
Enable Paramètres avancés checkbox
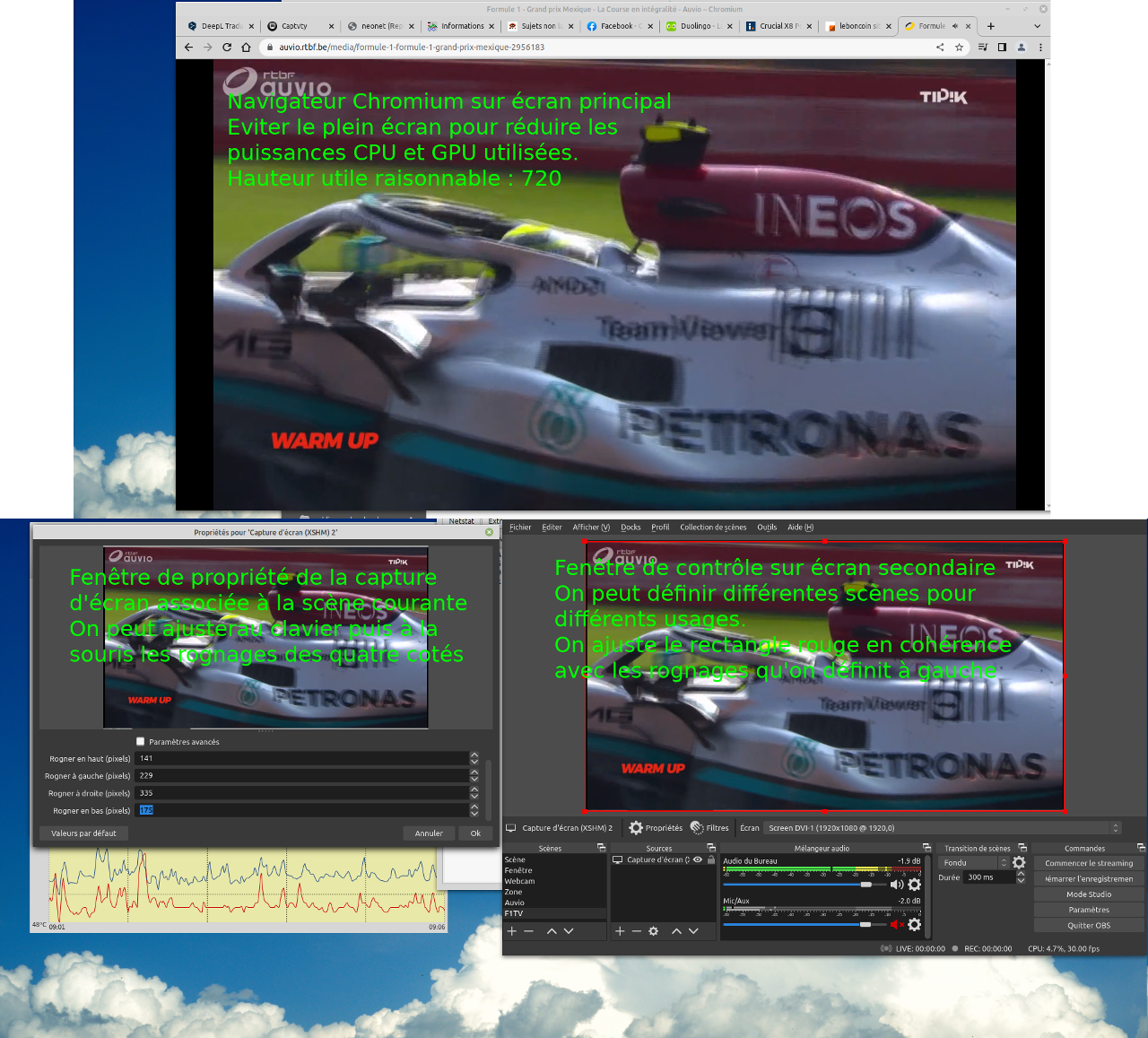coord(141,742)
